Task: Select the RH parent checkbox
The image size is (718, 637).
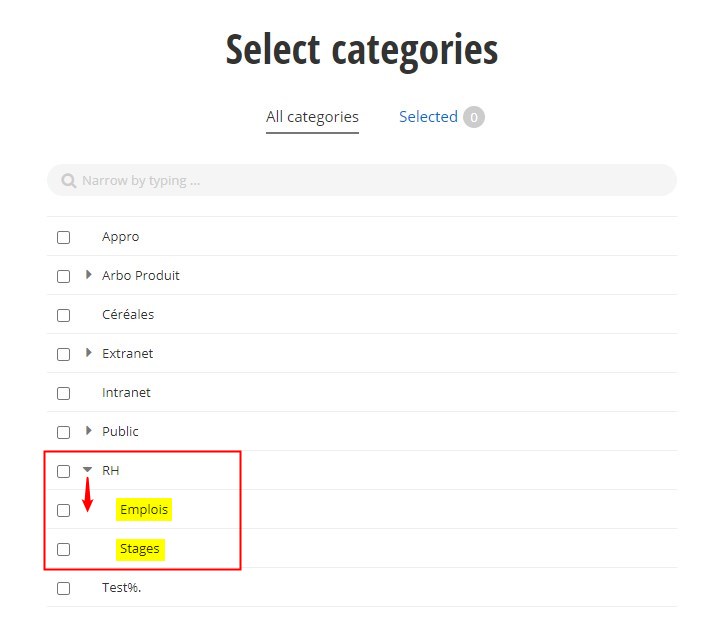Action: click(x=63, y=471)
